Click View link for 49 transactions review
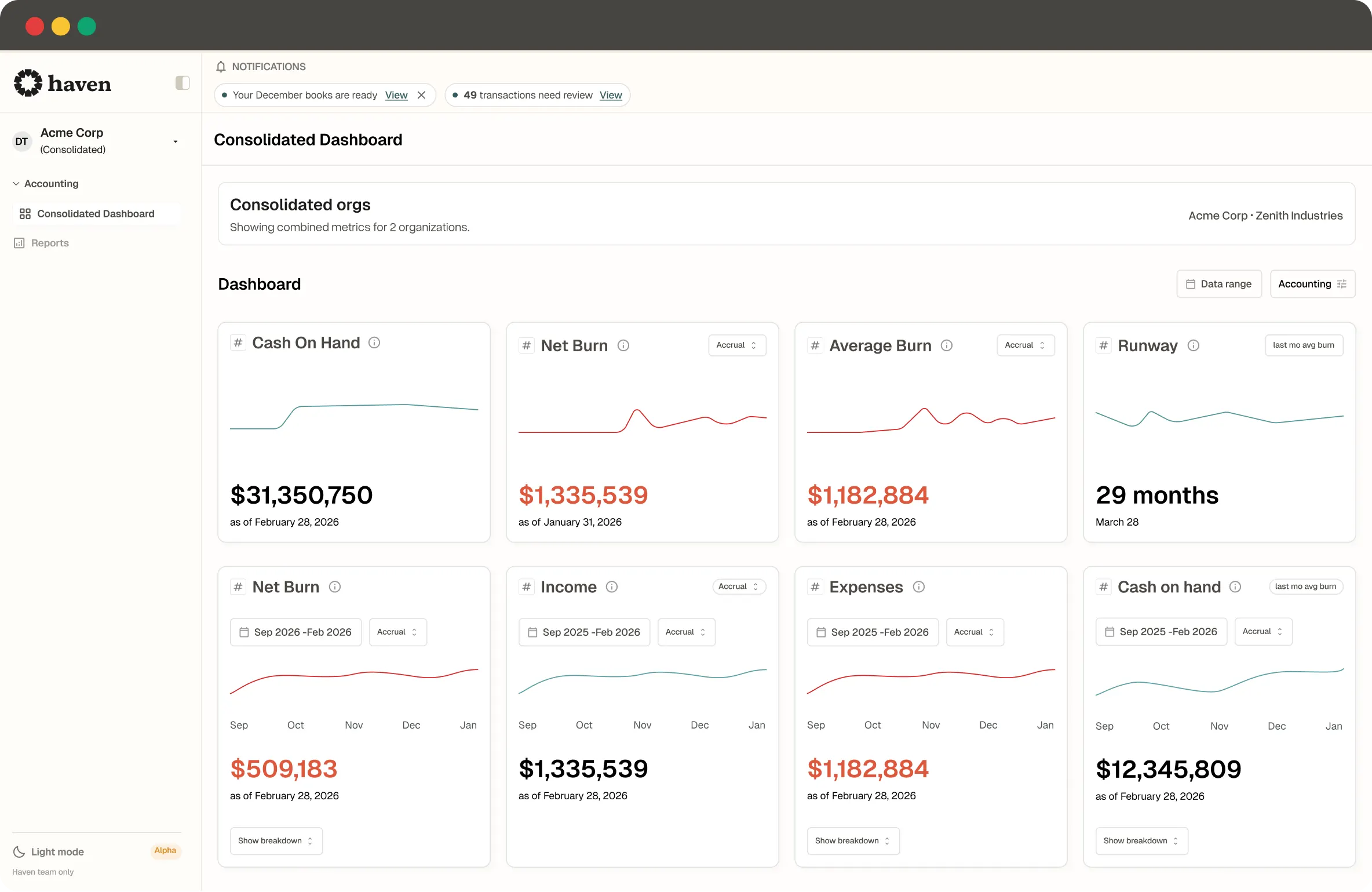This screenshot has width=1372, height=892. click(611, 95)
